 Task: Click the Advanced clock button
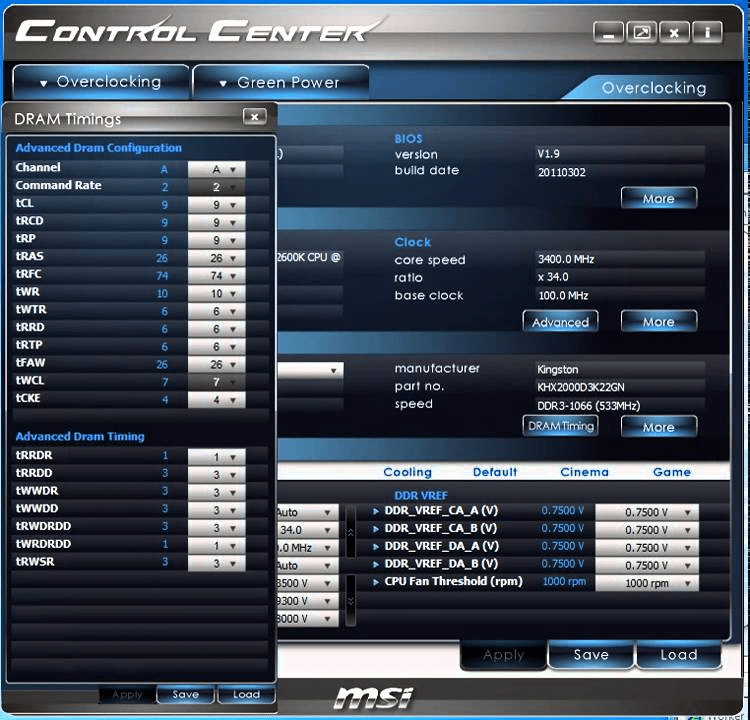tap(560, 321)
